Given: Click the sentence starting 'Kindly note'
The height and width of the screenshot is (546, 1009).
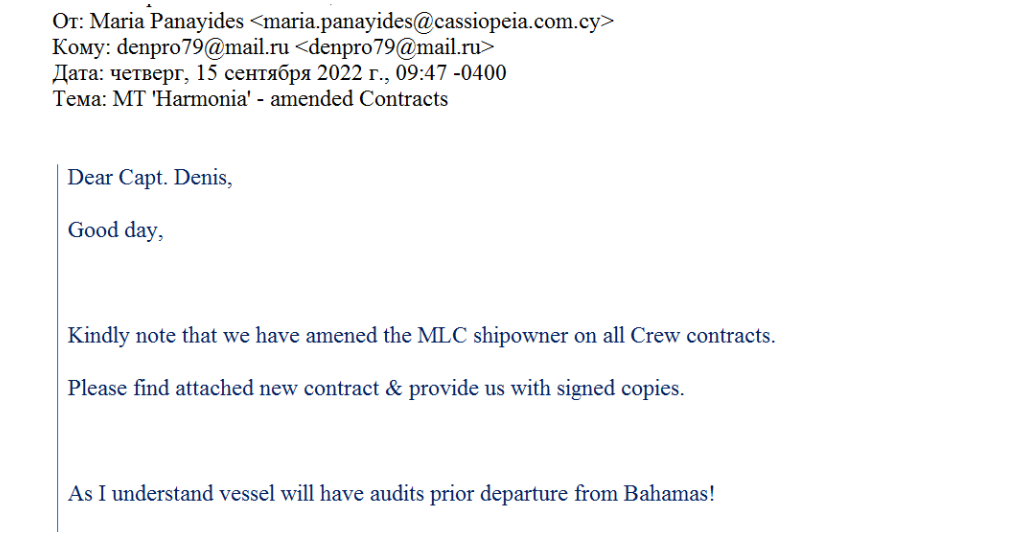Looking at the screenshot, I should tap(421, 335).
